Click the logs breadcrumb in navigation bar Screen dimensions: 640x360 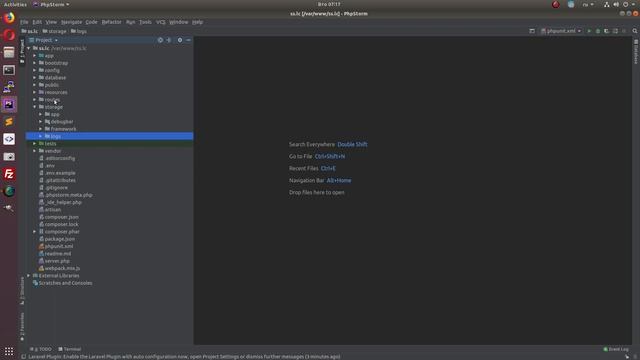[79, 31]
